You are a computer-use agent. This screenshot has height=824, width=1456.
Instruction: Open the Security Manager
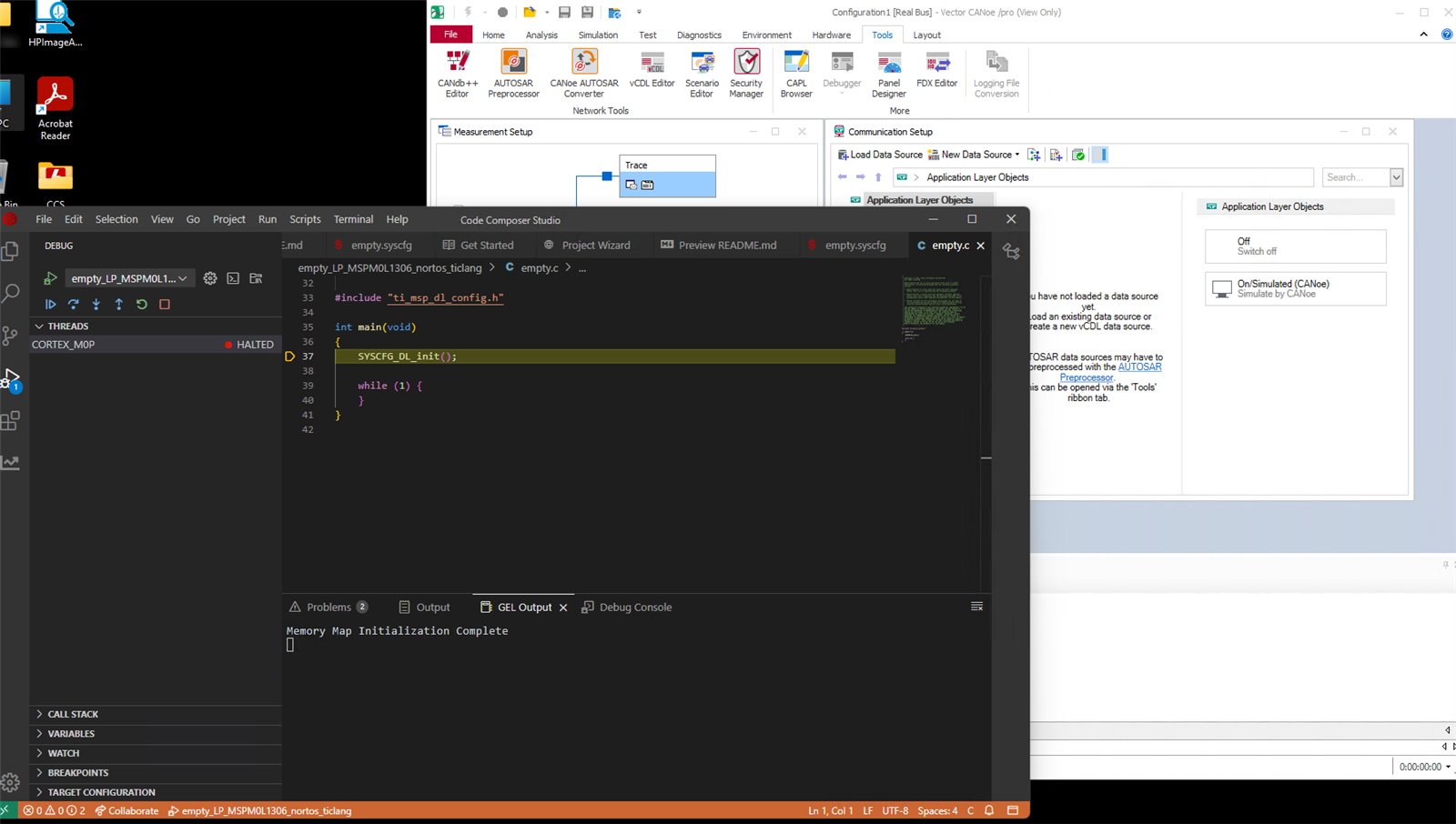746,74
